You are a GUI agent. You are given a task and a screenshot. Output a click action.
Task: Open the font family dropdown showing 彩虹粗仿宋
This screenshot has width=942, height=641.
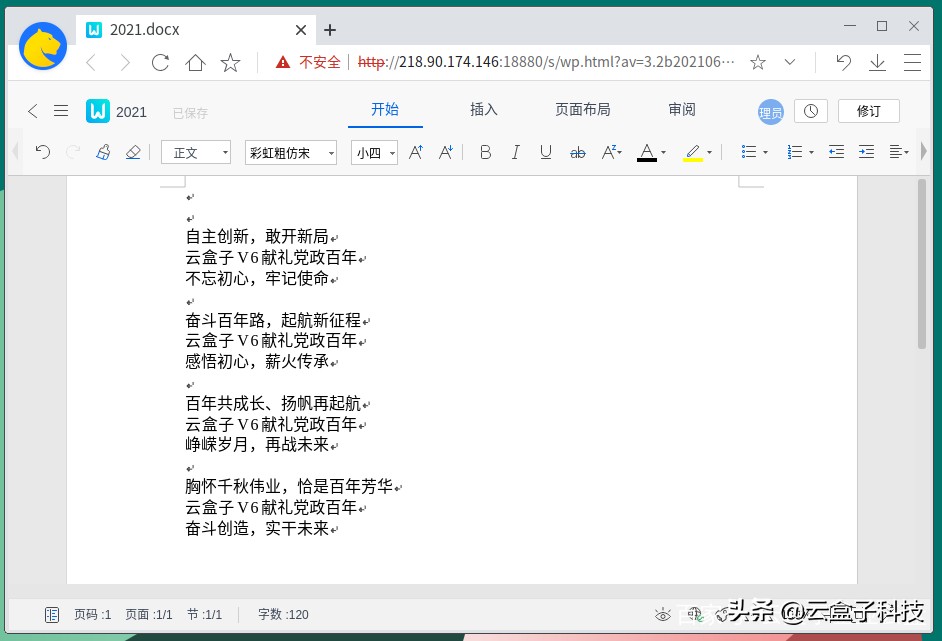click(290, 152)
